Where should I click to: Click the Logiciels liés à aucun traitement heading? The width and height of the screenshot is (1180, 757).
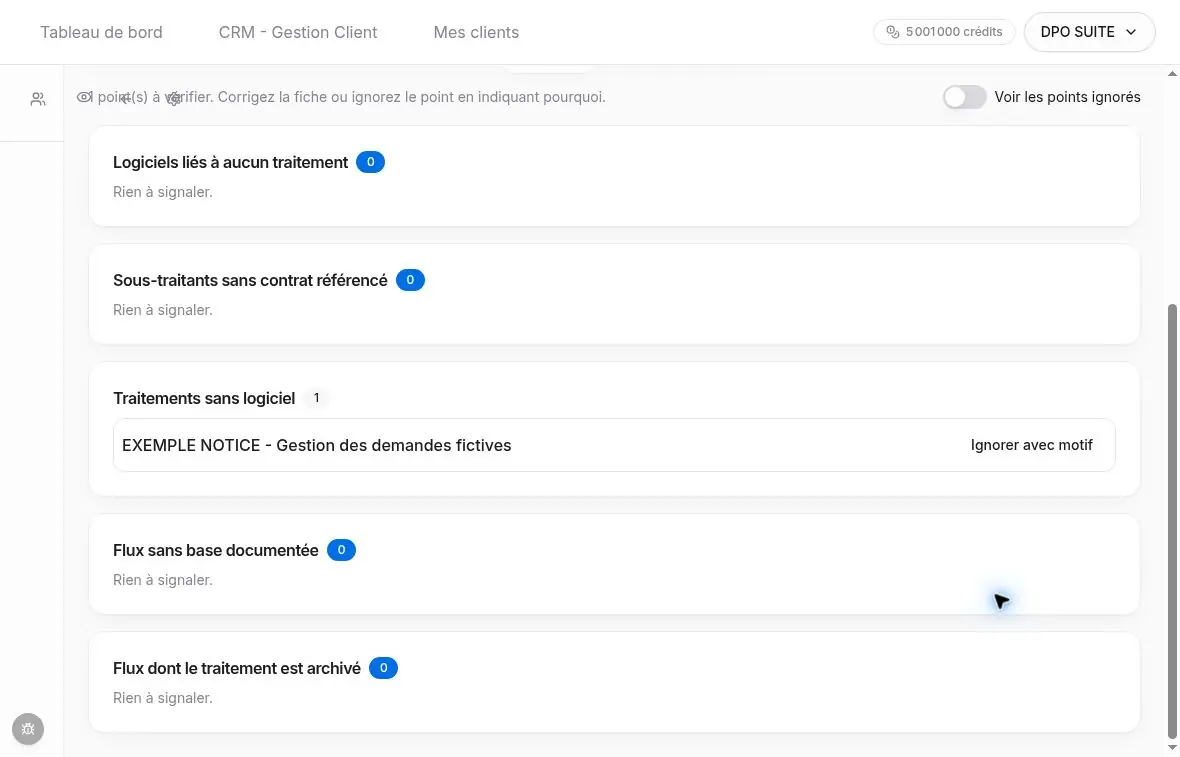(230, 163)
